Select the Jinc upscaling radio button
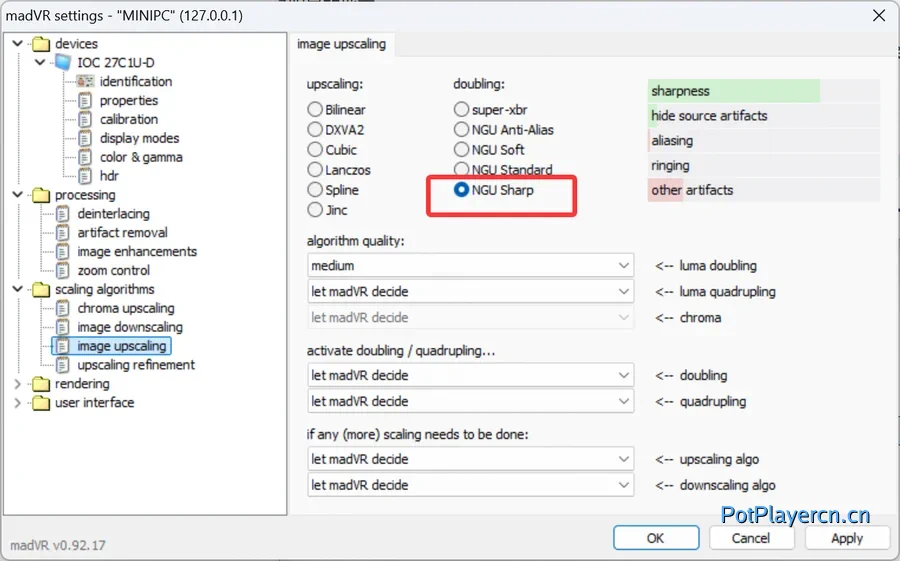The image size is (900, 561). (x=315, y=210)
